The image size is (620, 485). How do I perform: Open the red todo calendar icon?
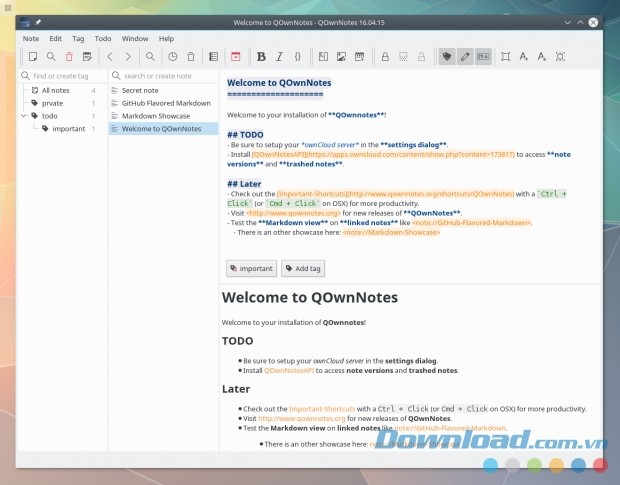[x=236, y=57]
